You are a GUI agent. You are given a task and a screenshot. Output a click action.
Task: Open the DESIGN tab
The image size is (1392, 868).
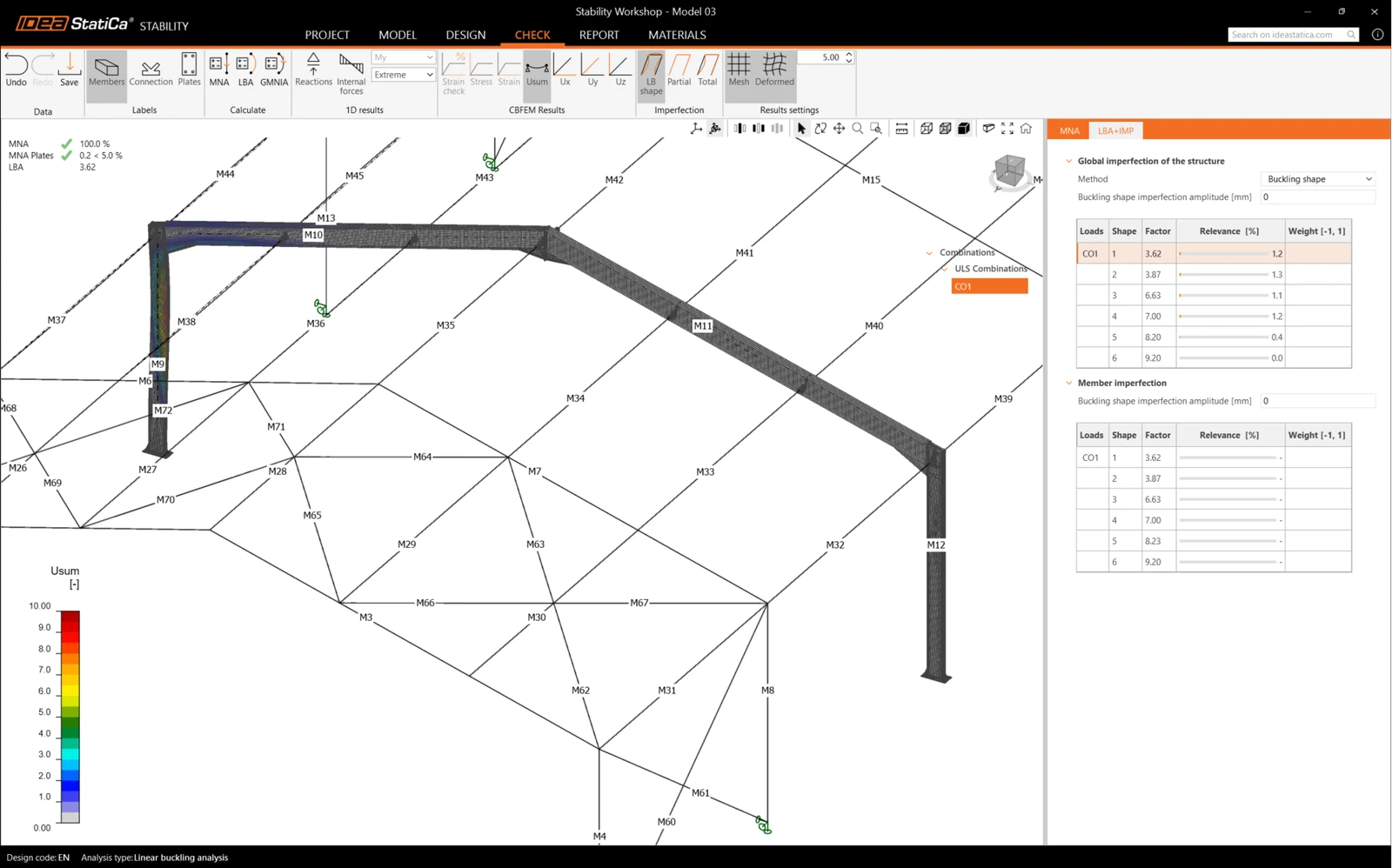coord(465,35)
